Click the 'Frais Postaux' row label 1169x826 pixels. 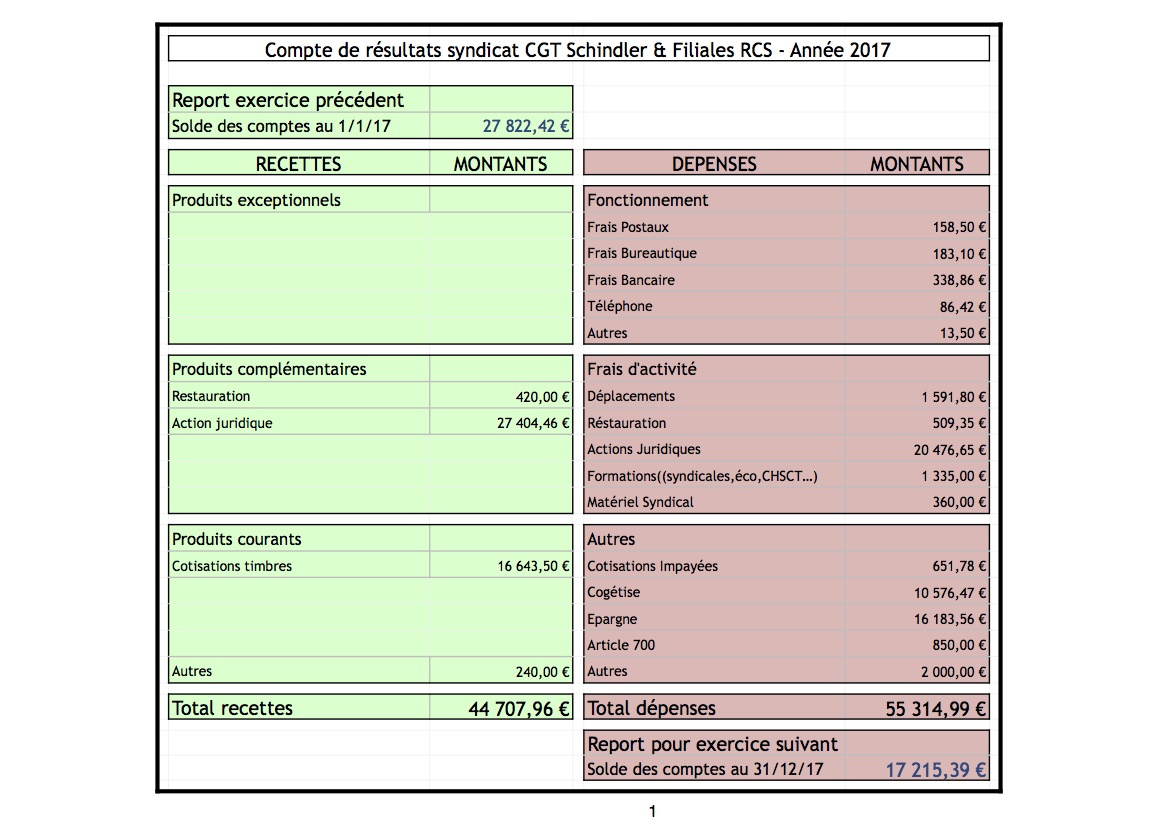tap(628, 227)
